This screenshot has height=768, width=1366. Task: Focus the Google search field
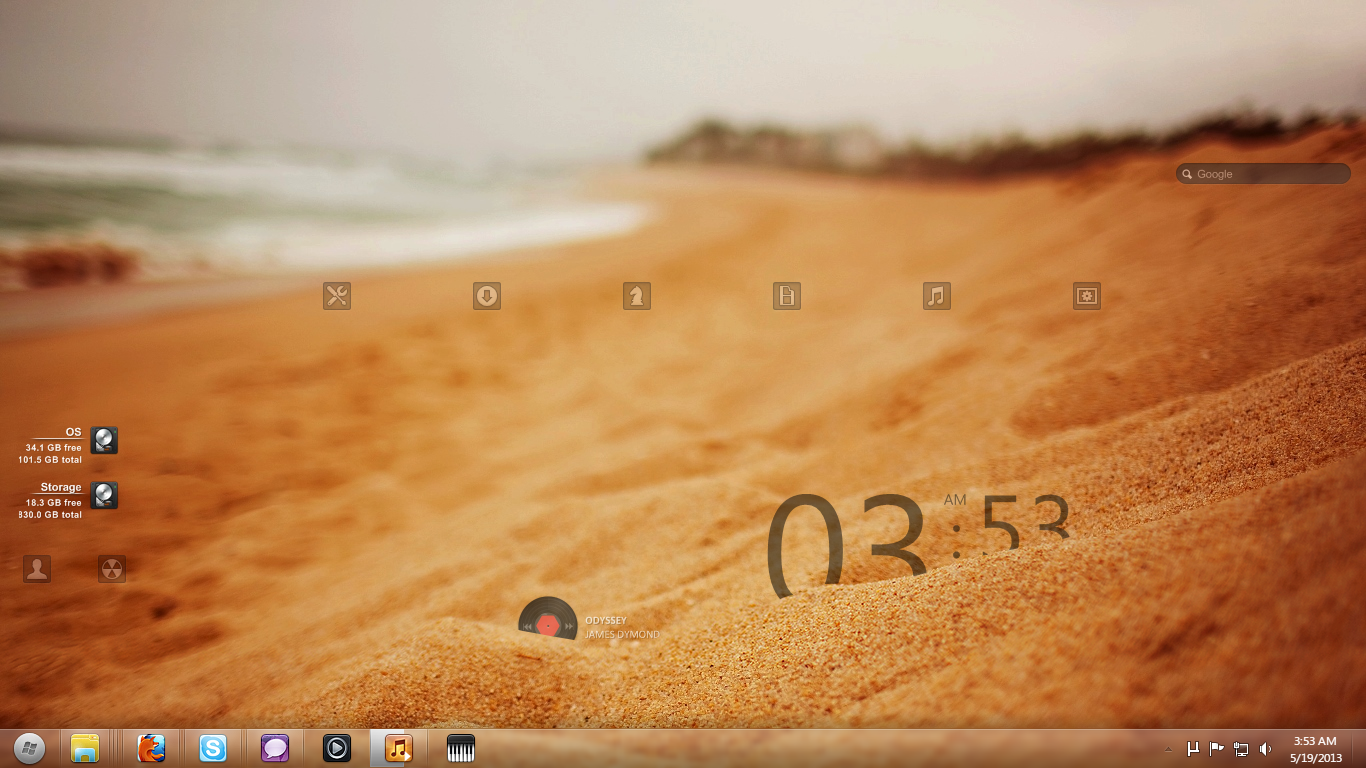(x=1263, y=174)
